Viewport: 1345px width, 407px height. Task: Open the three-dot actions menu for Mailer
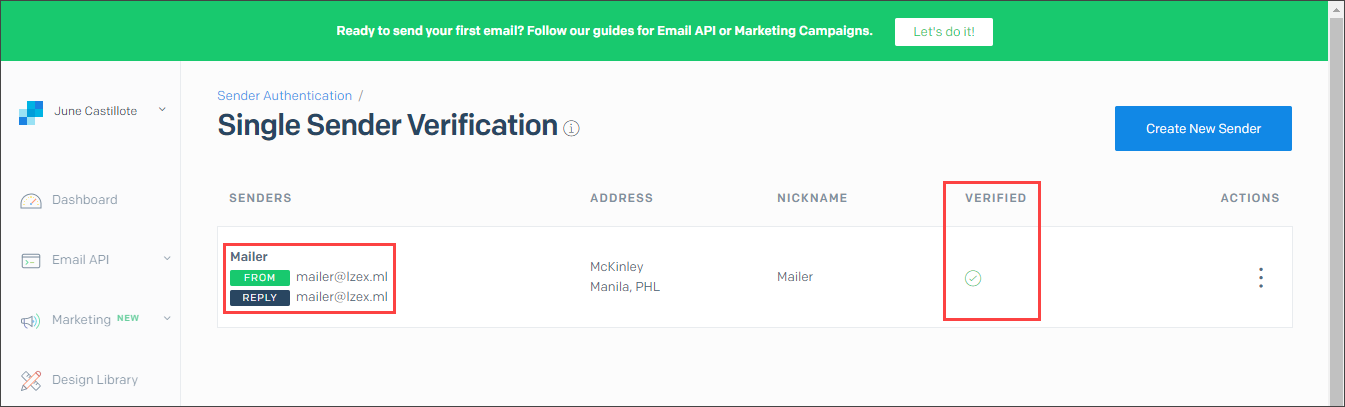(x=1261, y=277)
